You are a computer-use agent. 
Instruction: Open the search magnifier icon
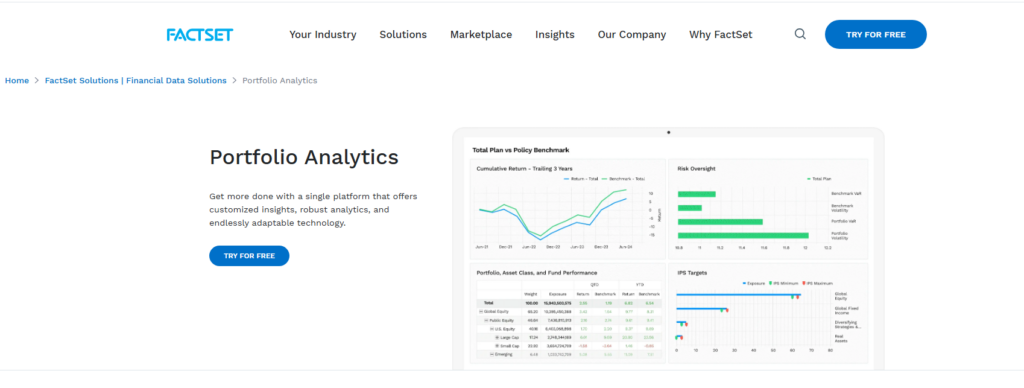(x=800, y=34)
